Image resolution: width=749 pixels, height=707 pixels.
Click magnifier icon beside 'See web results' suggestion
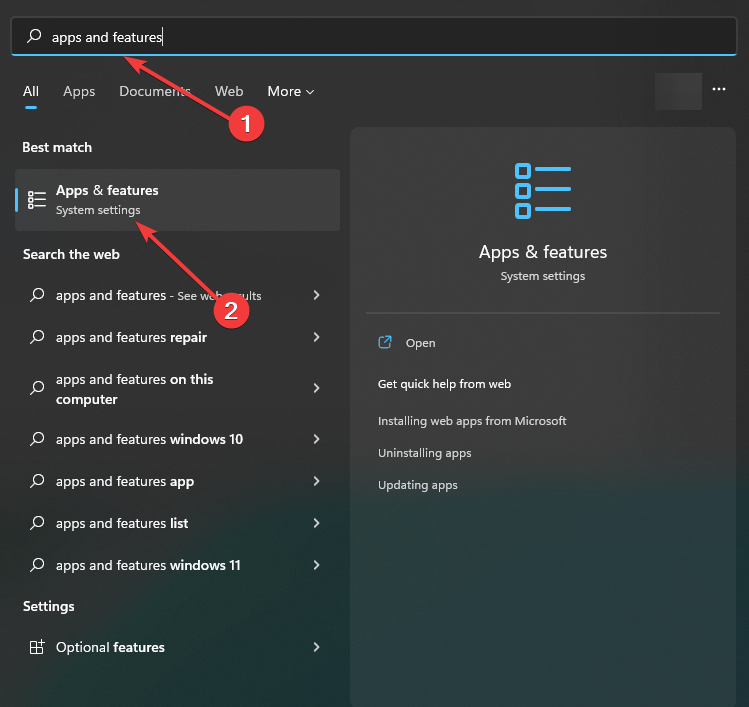[x=37, y=295]
